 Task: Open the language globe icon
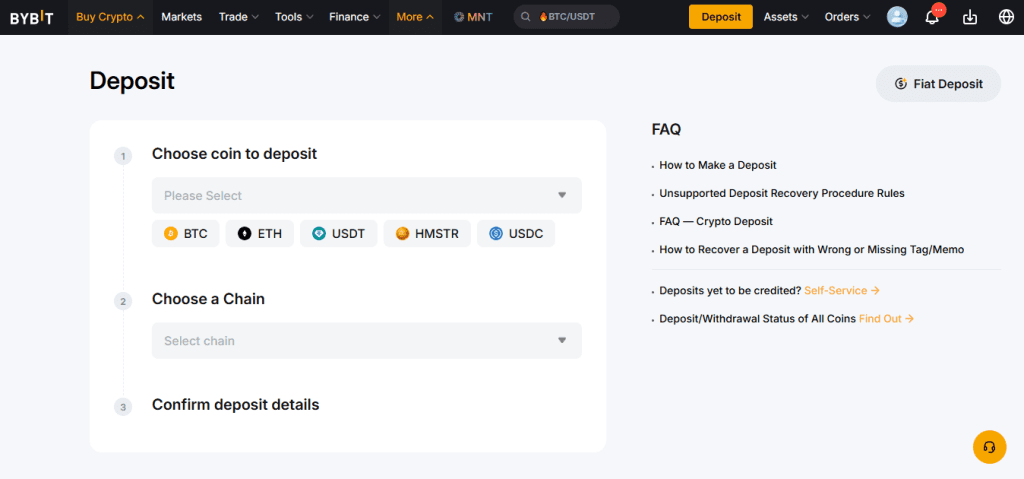[x=1006, y=17]
